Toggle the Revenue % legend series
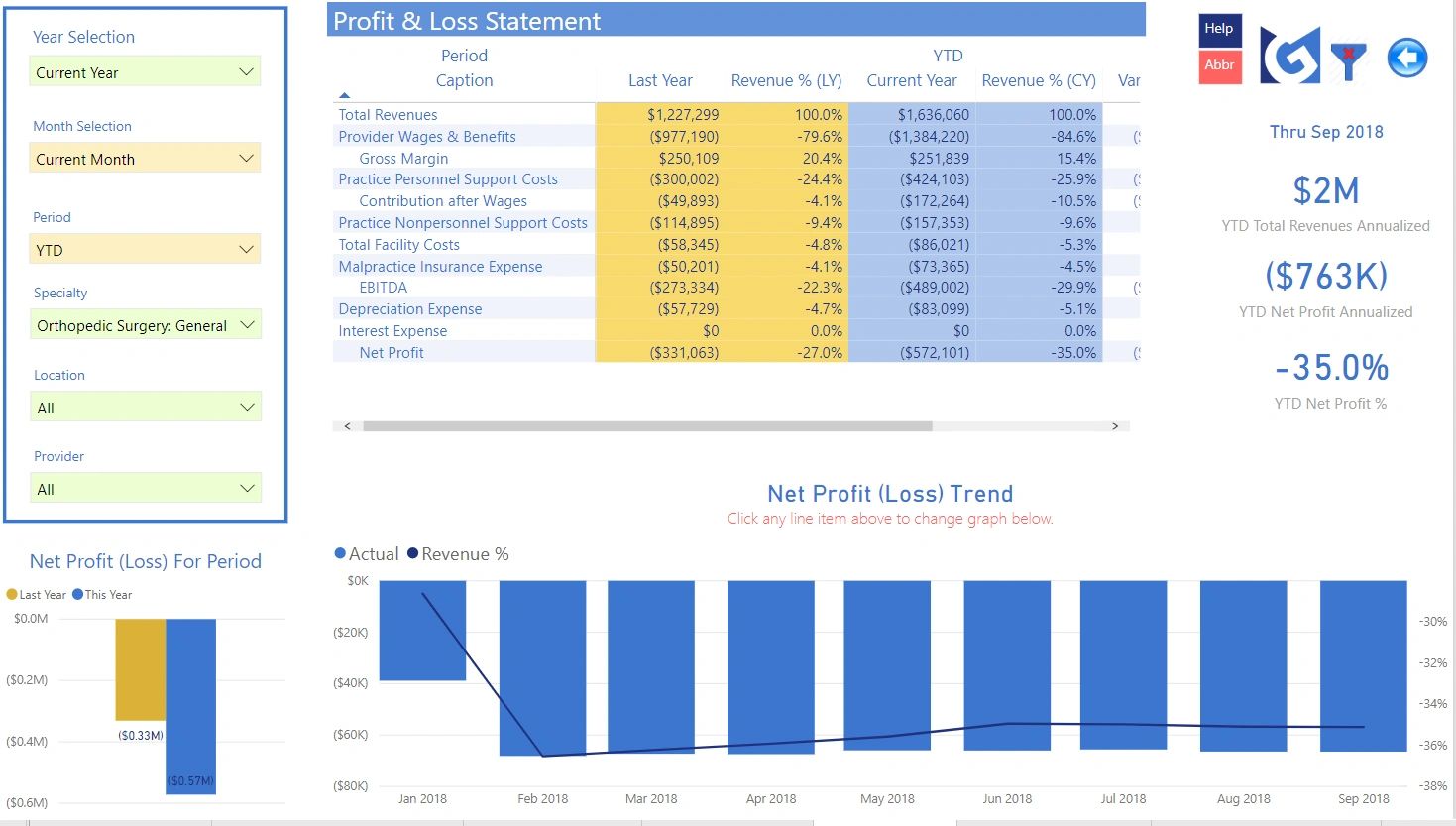 point(464,554)
